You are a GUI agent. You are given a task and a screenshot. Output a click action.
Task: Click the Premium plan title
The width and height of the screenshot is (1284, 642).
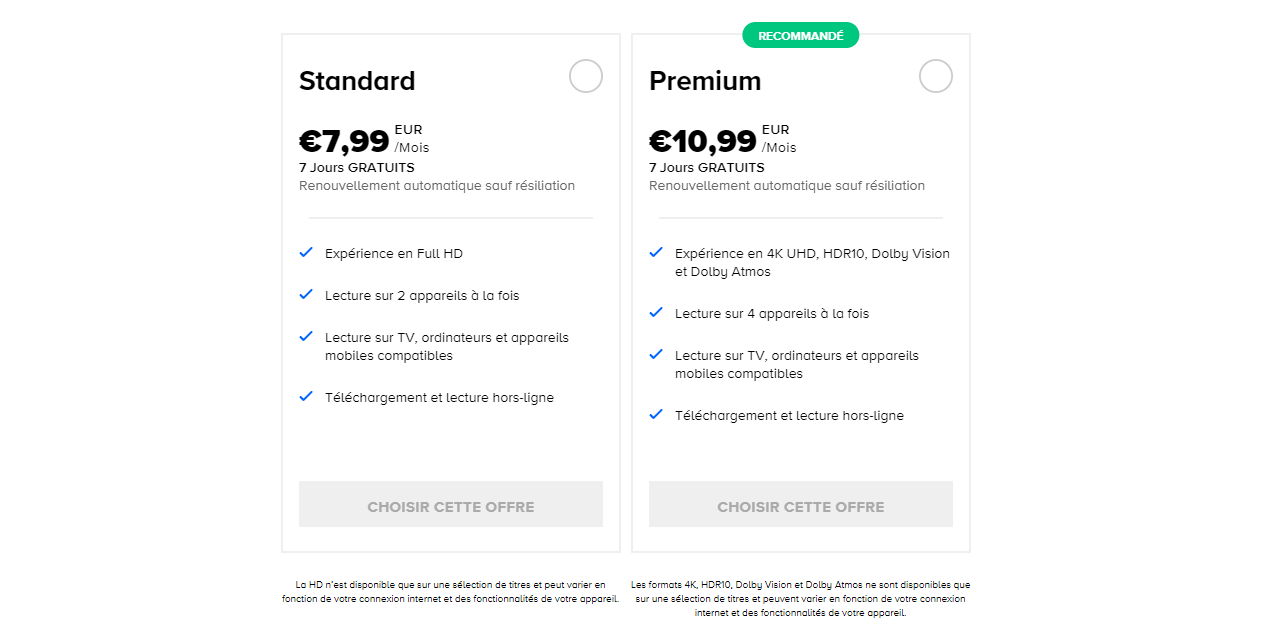705,81
